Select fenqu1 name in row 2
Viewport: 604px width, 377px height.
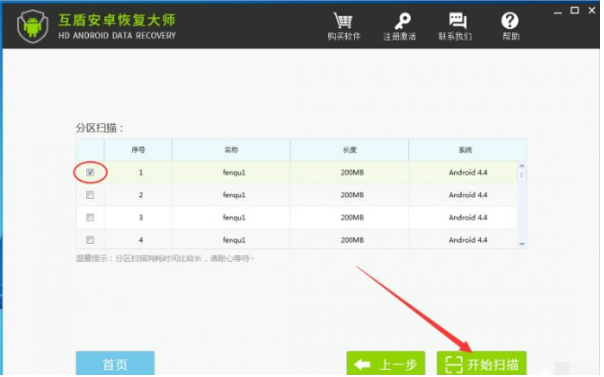(234, 195)
